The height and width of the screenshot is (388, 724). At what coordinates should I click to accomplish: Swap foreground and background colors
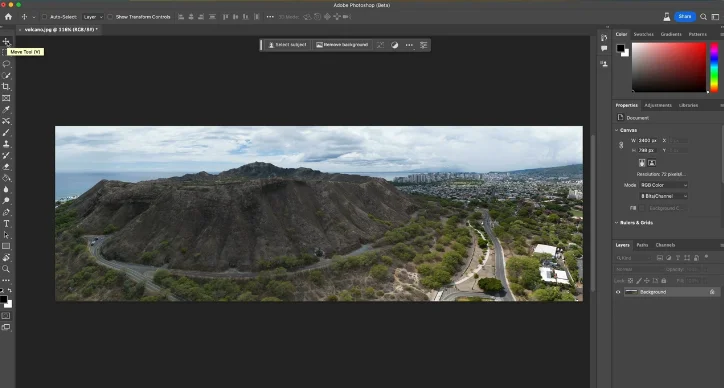(x=10, y=291)
